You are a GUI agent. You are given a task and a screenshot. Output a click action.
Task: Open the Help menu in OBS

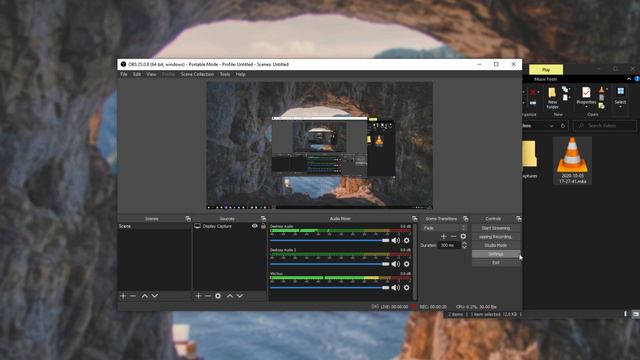click(240, 74)
